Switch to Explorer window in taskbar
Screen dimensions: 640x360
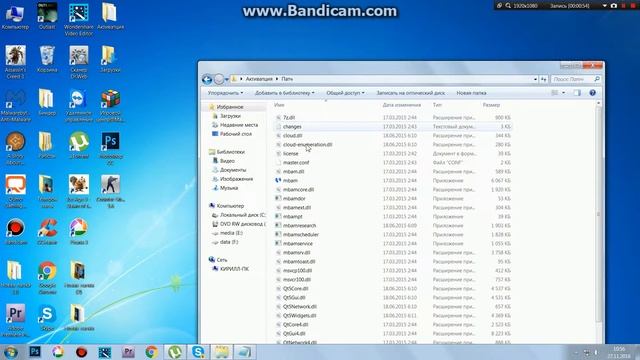(222, 352)
